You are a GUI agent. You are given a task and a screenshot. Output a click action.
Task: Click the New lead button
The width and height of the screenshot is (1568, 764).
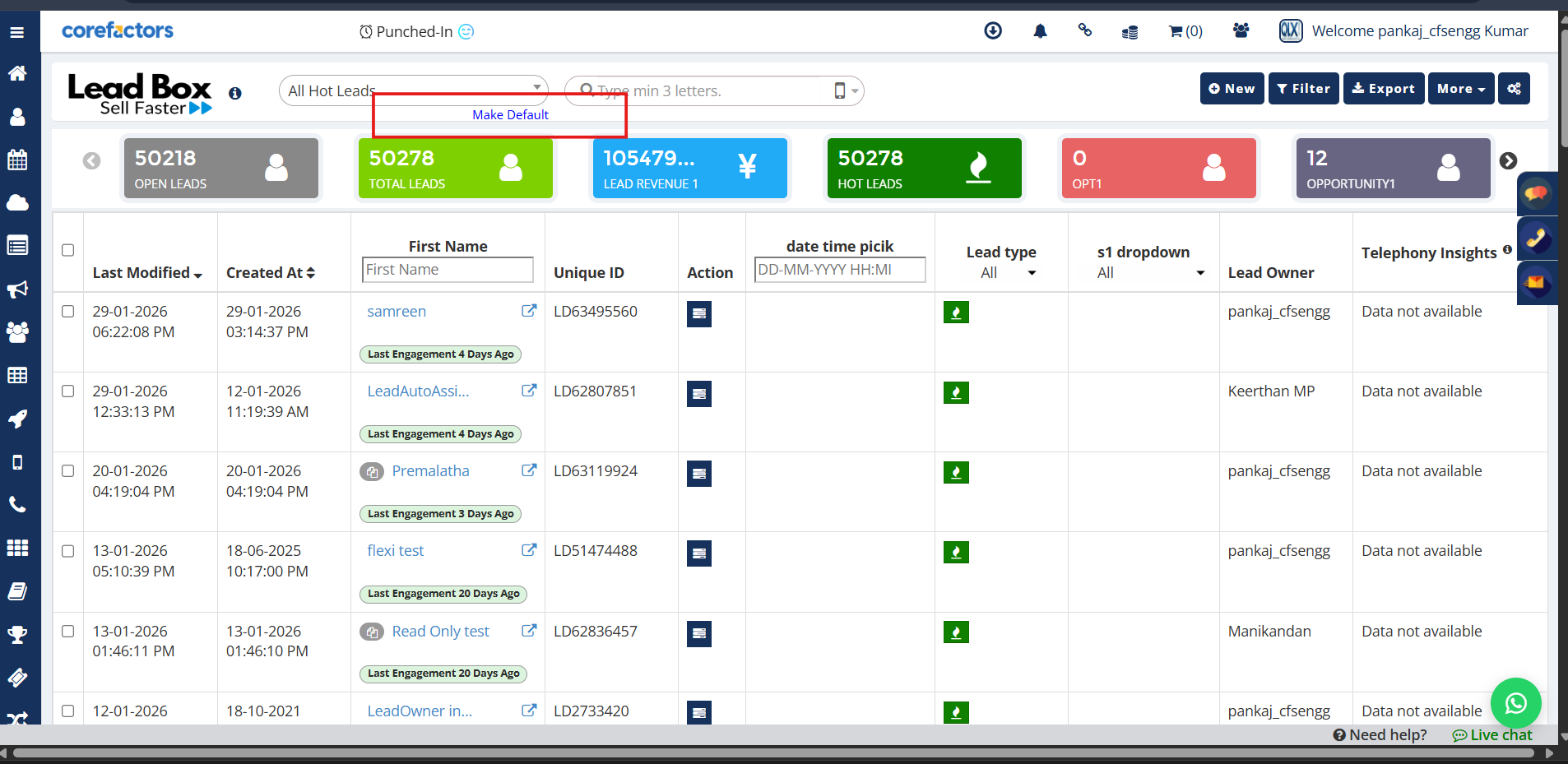(1232, 89)
